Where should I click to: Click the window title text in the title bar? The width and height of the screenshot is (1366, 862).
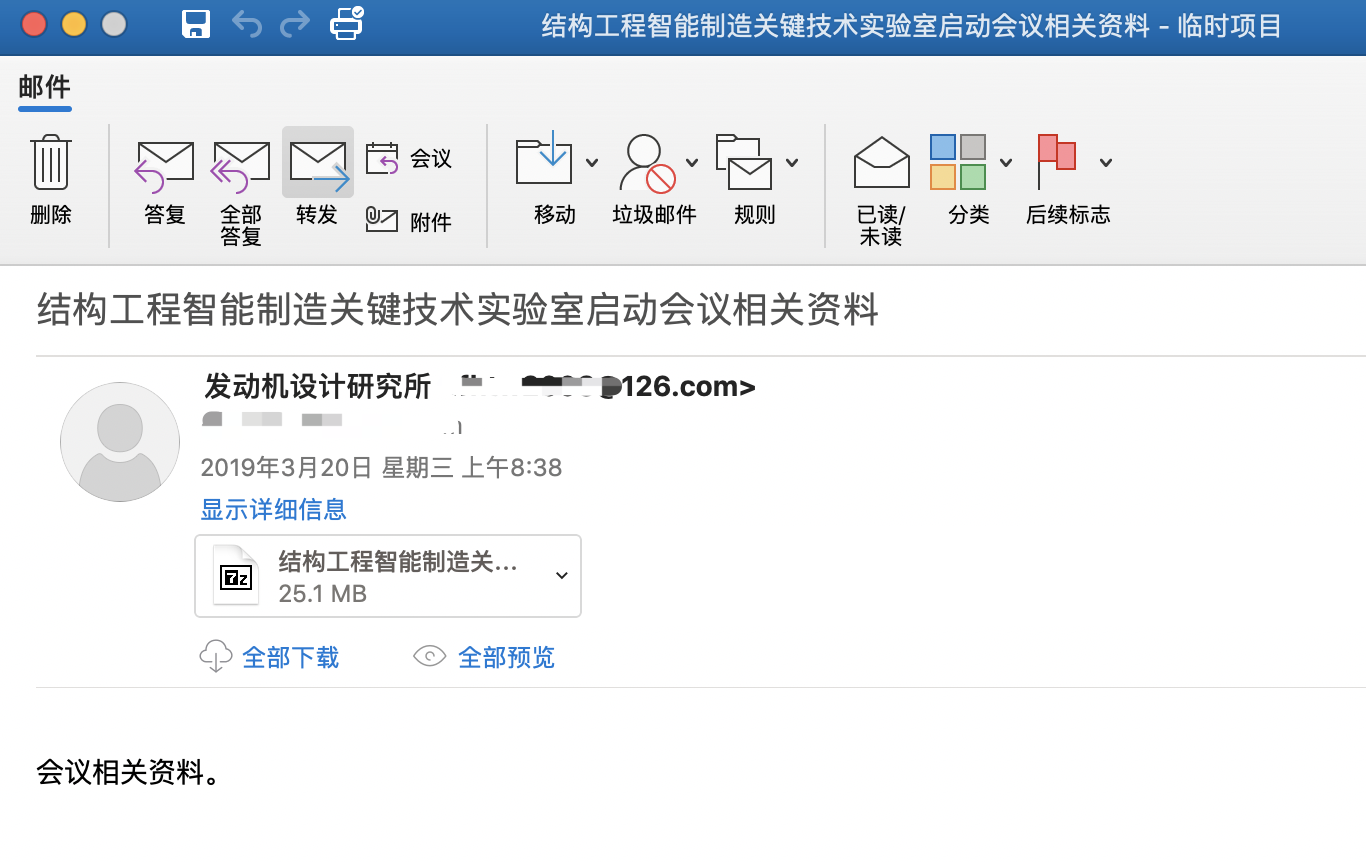(x=912, y=26)
